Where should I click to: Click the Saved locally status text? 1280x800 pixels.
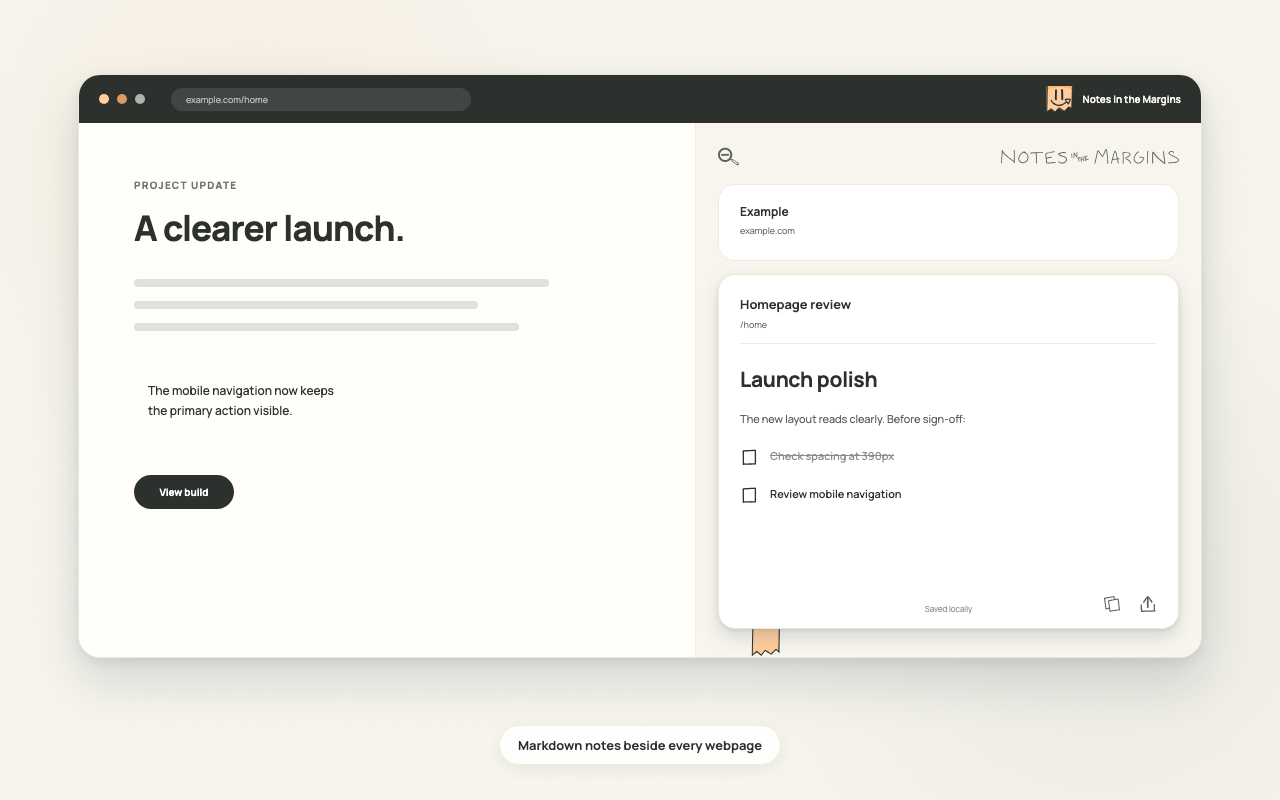pyautogui.click(x=948, y=609)
